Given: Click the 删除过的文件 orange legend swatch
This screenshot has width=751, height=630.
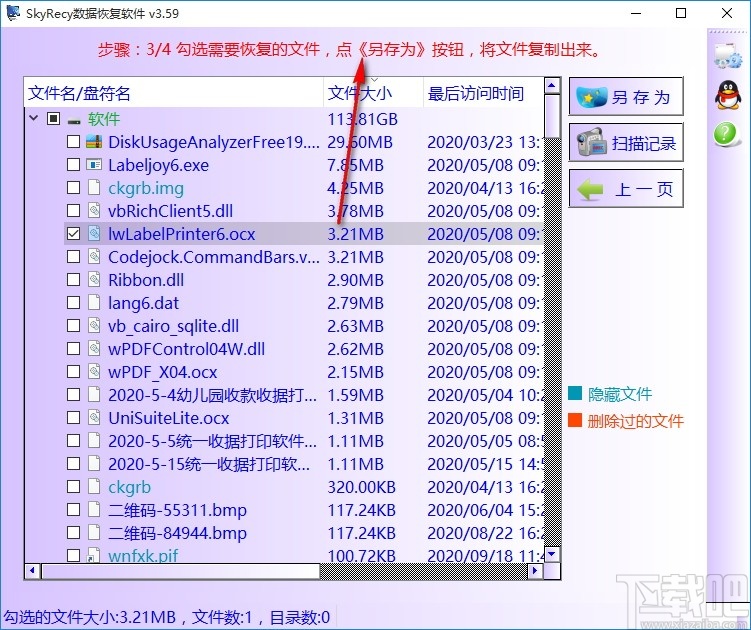Looking at the screenshot, I should tap(575, 420).
